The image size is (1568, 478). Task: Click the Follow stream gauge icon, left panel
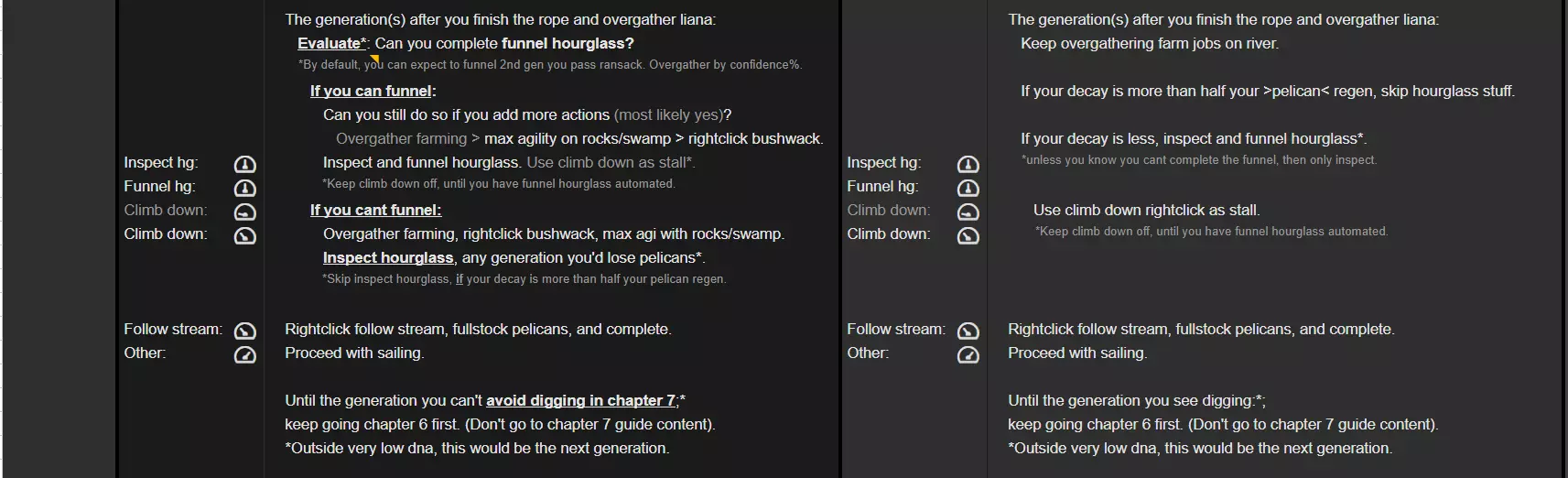[x=244, y=331]
